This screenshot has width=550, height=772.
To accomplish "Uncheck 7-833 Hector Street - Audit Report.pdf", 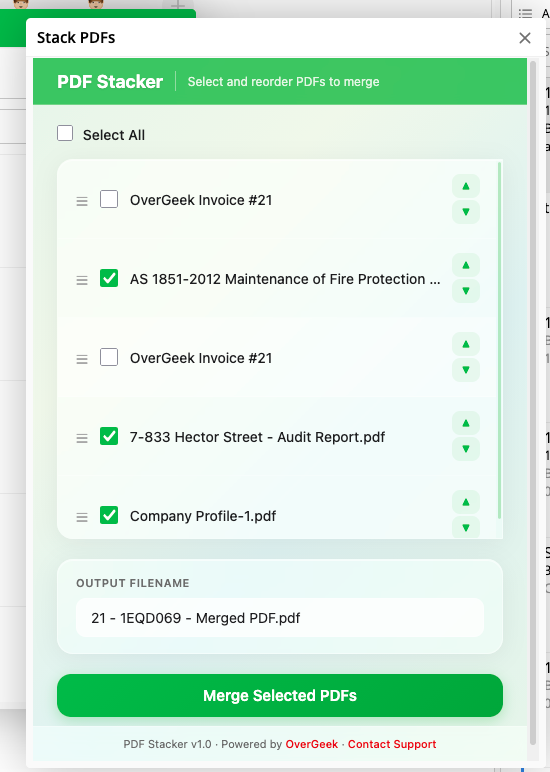I will click(109, 436).
